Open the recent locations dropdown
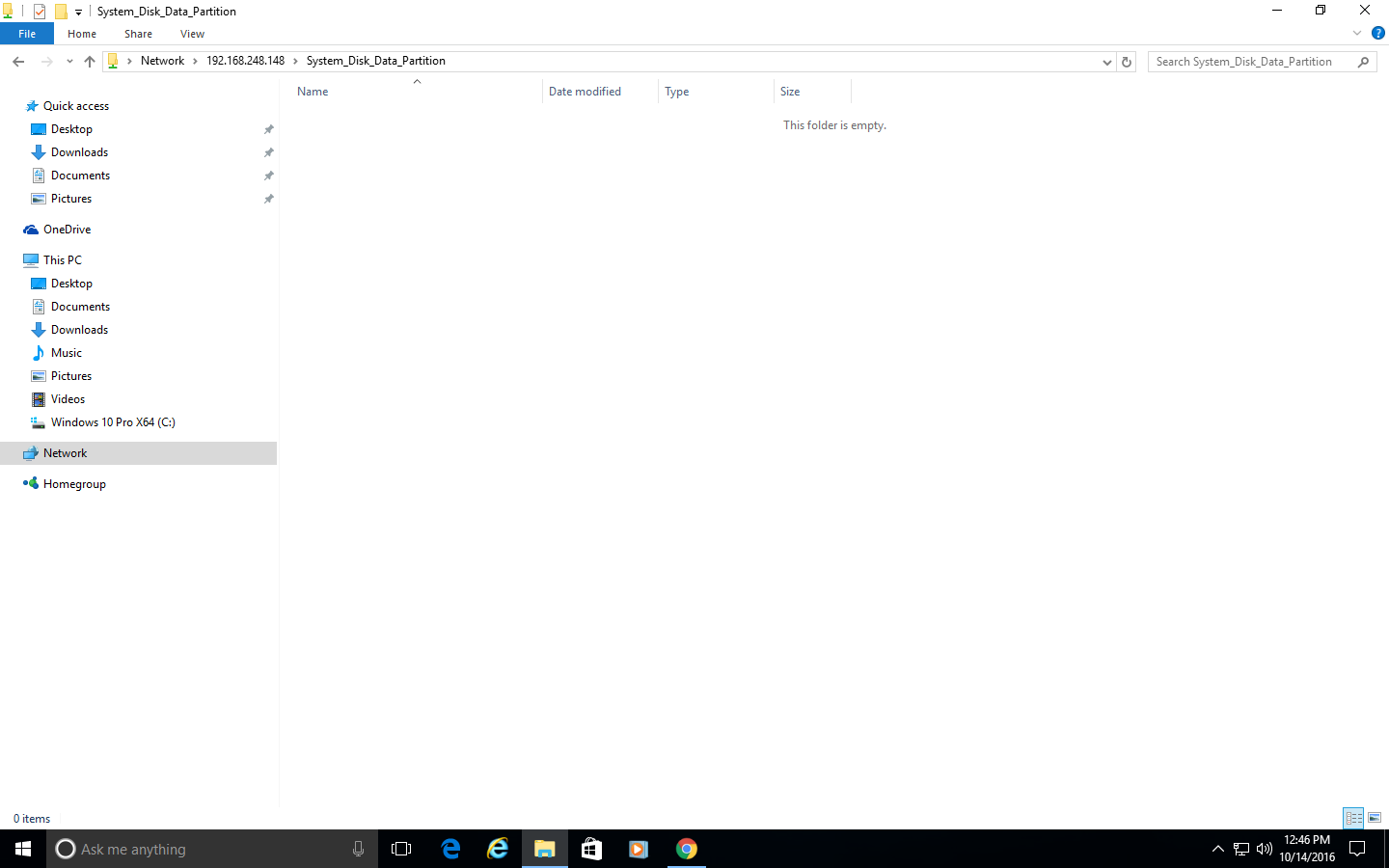 (69, 62)
